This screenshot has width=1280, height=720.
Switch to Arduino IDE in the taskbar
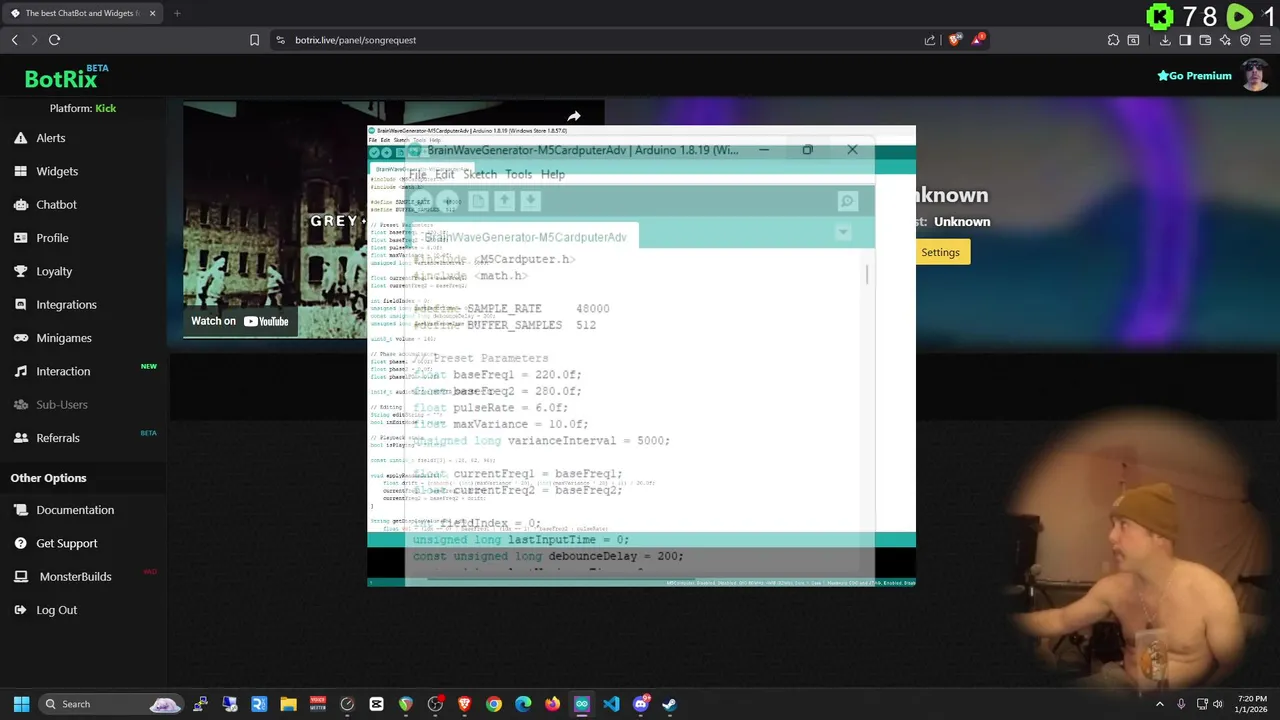(582, 704)
